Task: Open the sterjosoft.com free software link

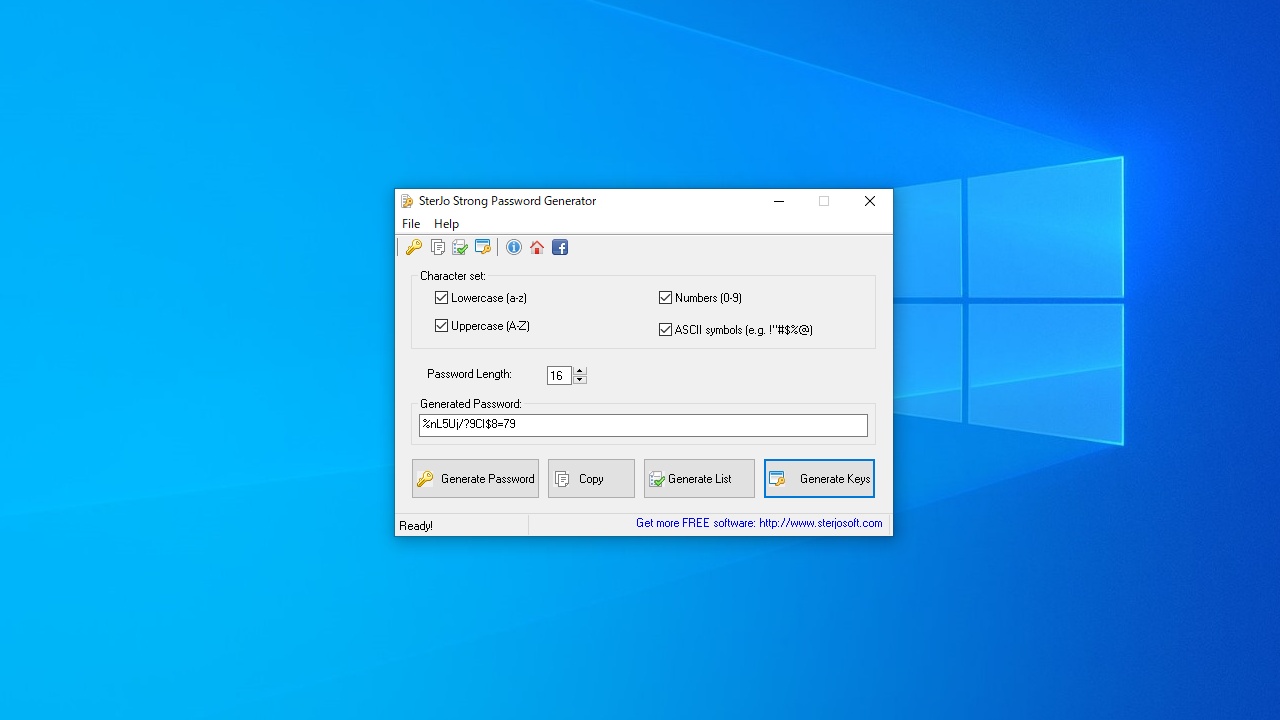Action: pos(759,523)
